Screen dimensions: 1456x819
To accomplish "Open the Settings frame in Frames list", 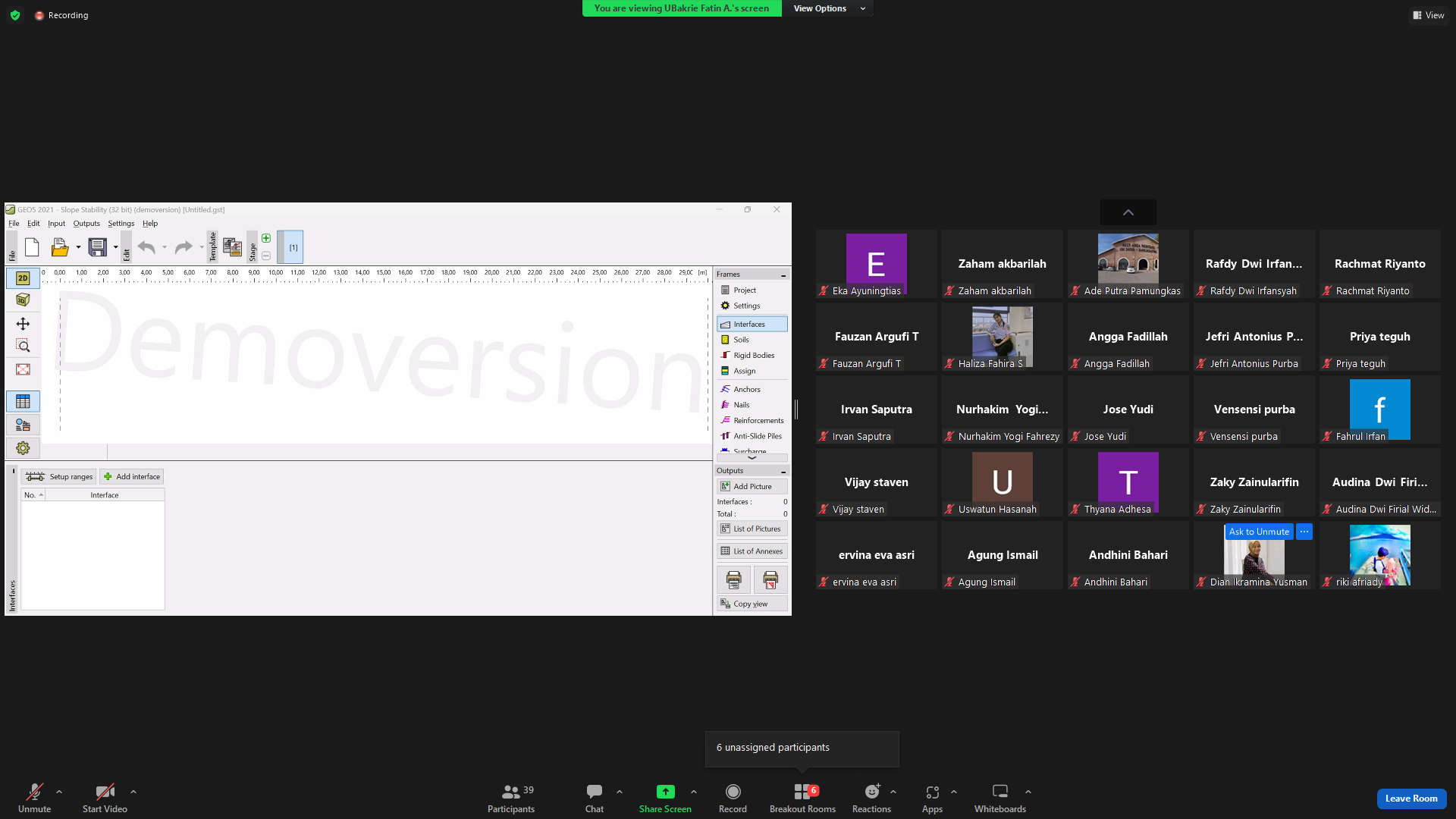I will [x=752, y=306].
